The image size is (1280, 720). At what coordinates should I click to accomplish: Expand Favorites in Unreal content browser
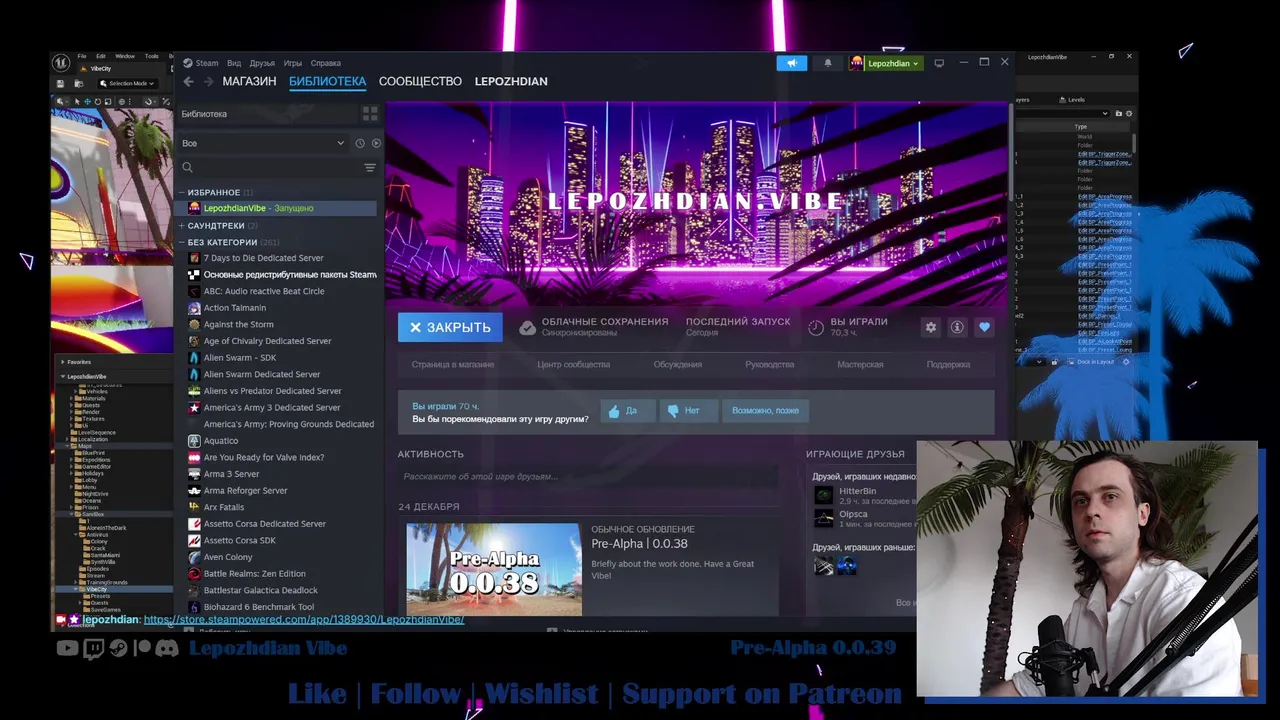(63, 362)
